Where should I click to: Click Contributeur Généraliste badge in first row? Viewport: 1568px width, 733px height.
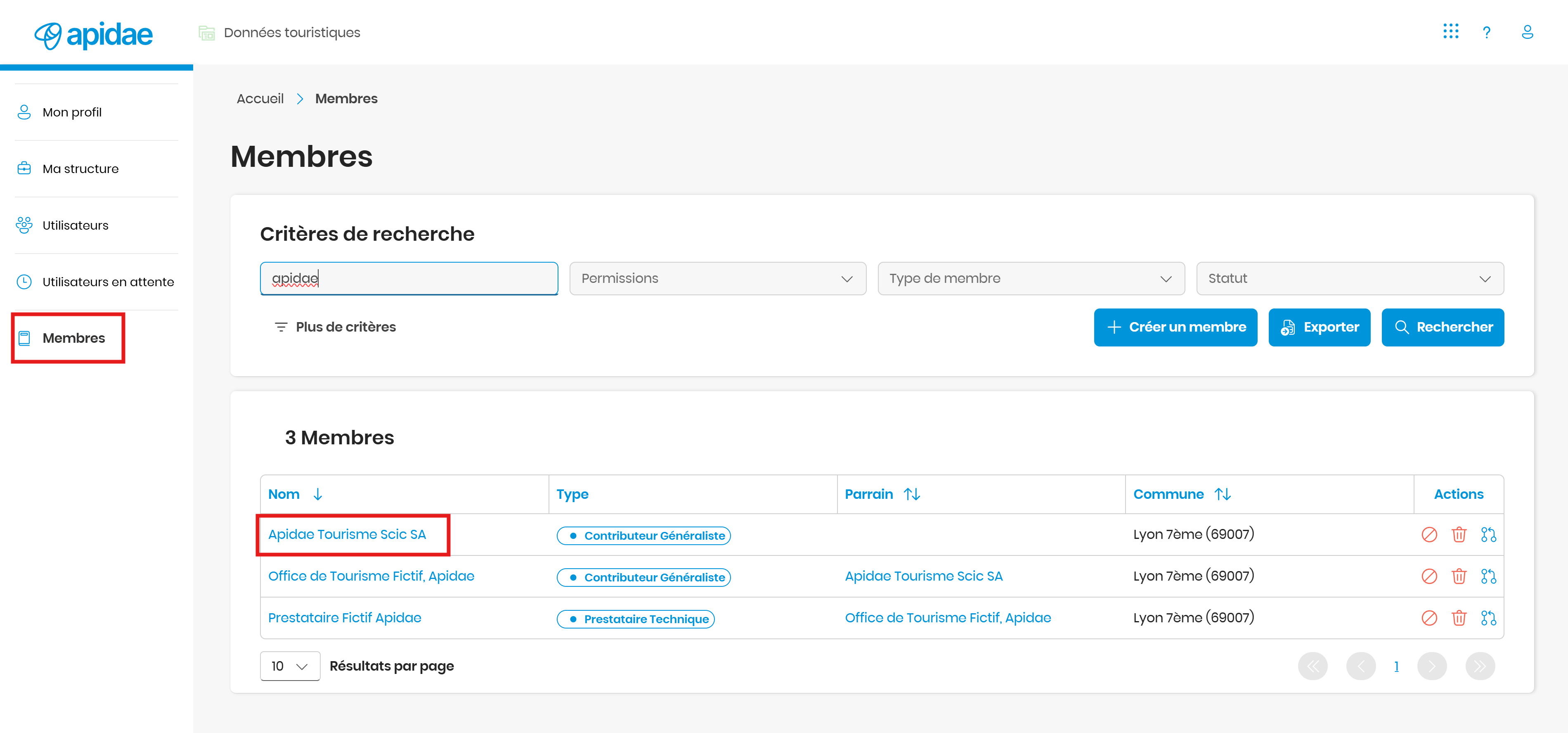click(644, 536)
